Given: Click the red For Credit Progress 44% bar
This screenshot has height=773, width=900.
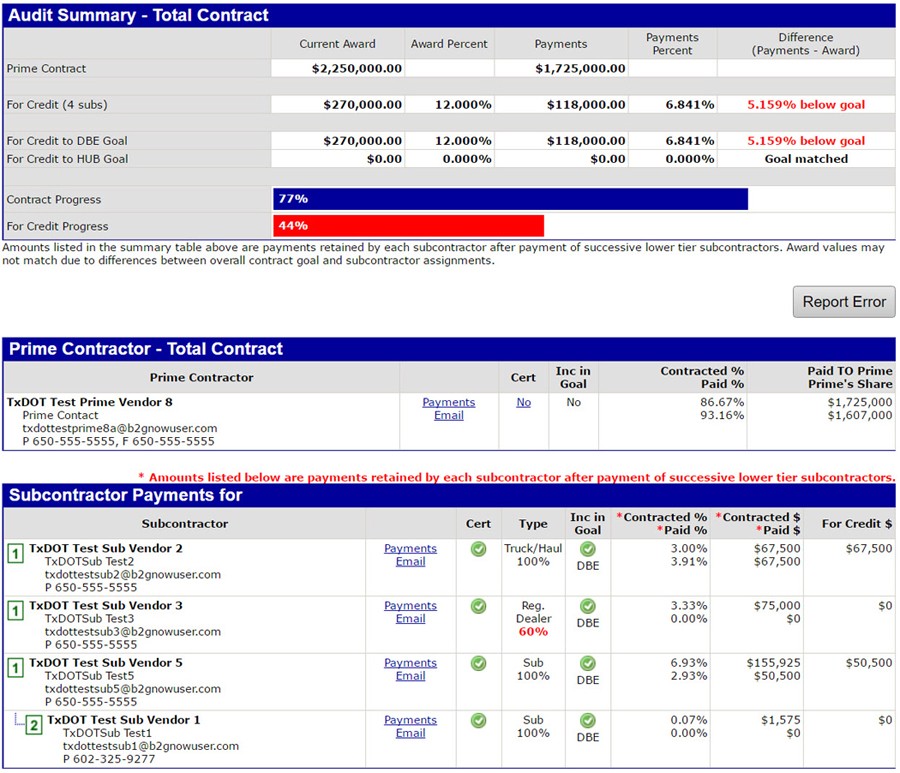Looking at the screenshot, I should click(408, 226).
